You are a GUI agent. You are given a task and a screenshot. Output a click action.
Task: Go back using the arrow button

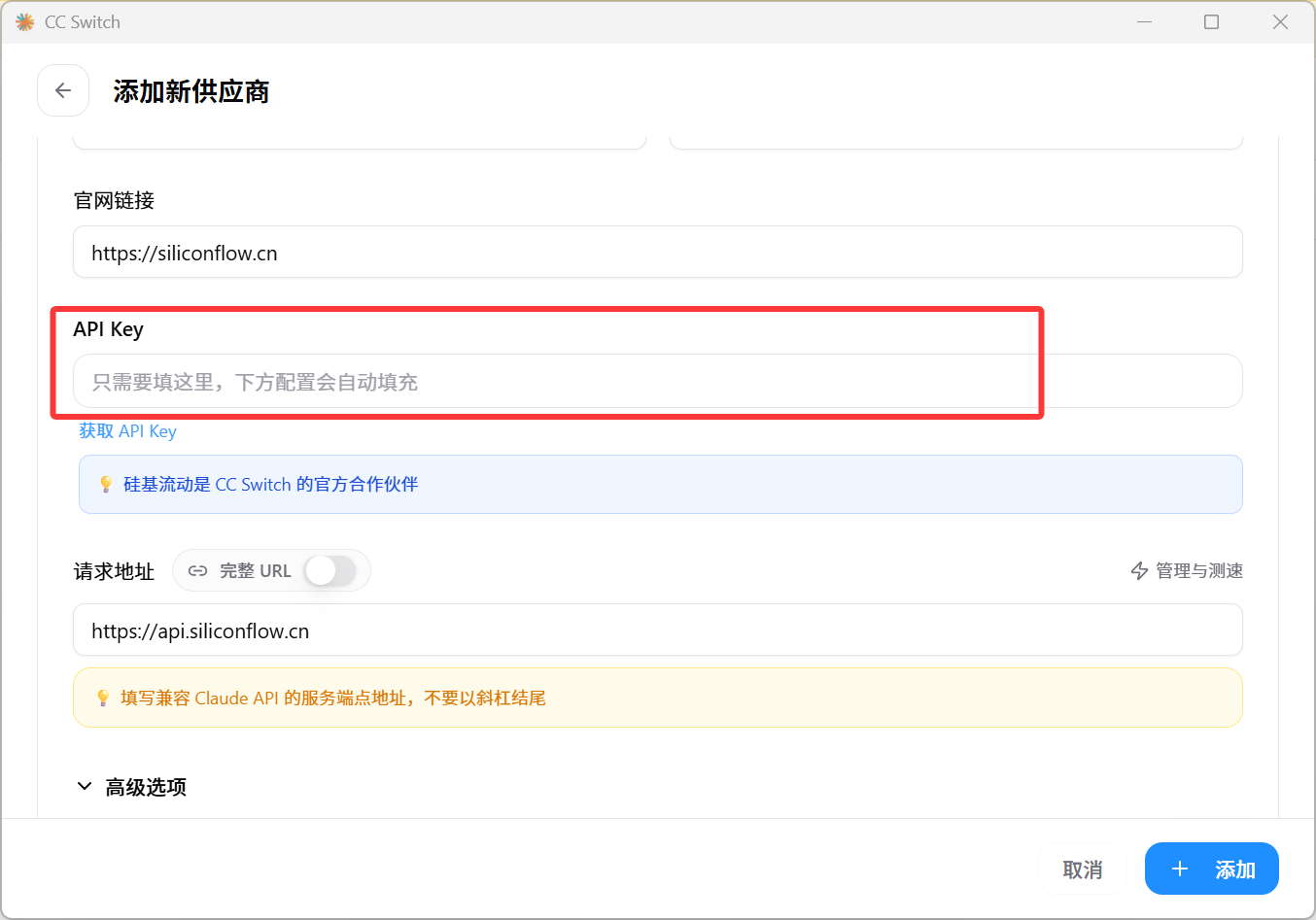63,90
